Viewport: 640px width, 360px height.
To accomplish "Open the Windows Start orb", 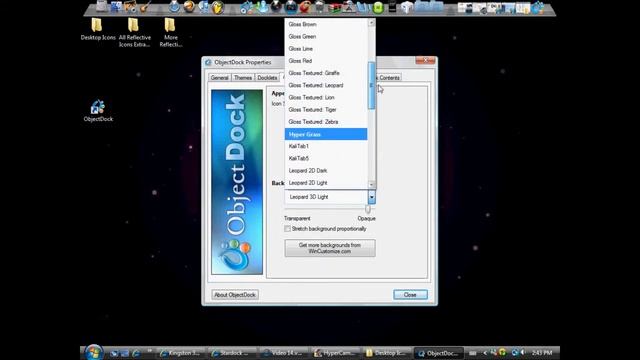I will click(93, 353).
